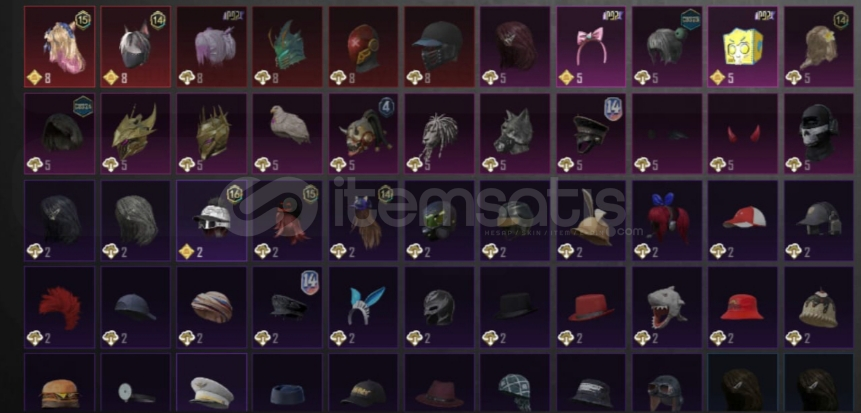Choose the red and white baseball cap

[x=742, y=220]
